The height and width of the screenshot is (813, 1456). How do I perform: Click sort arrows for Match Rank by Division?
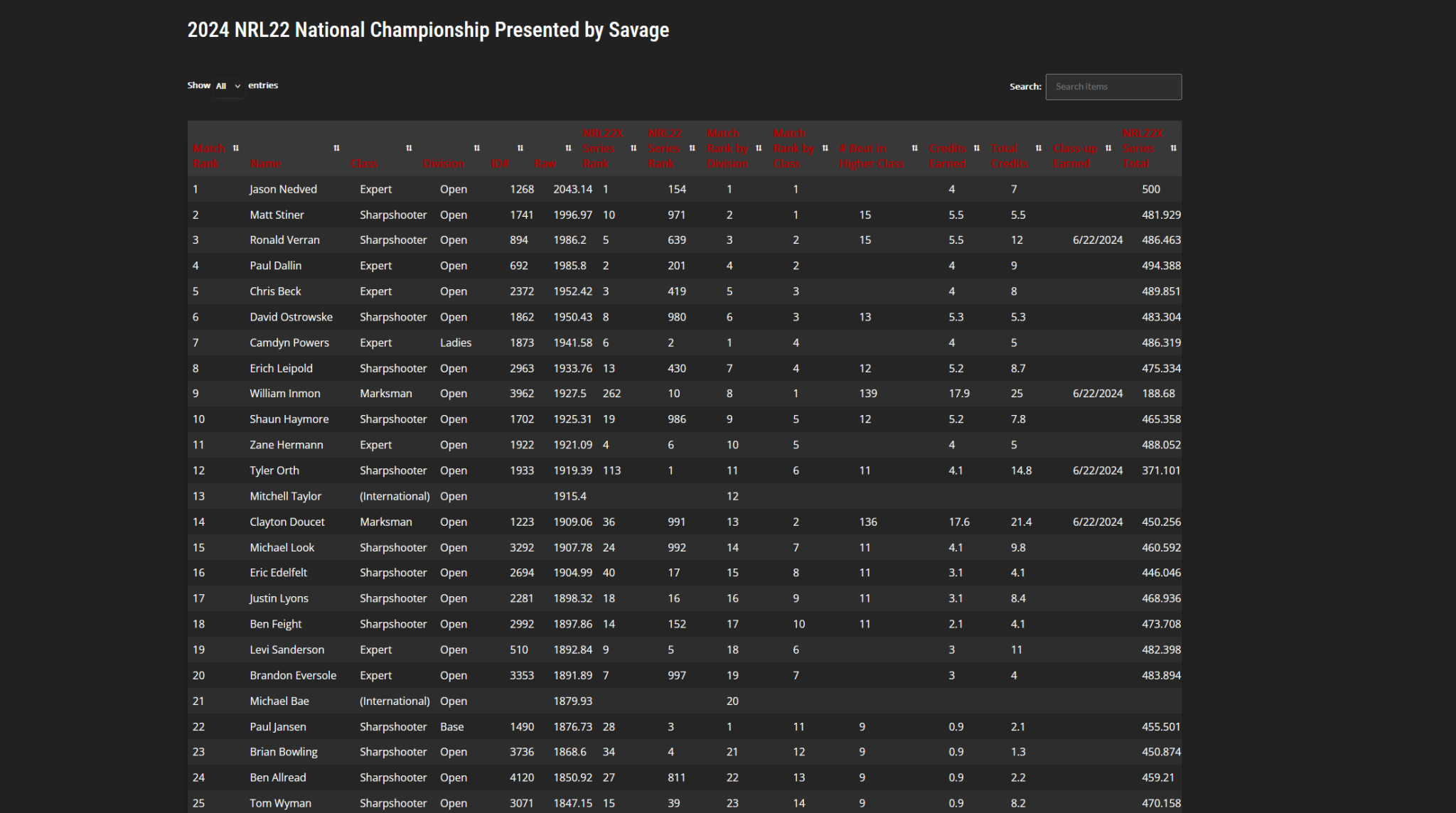click(759, 149)
